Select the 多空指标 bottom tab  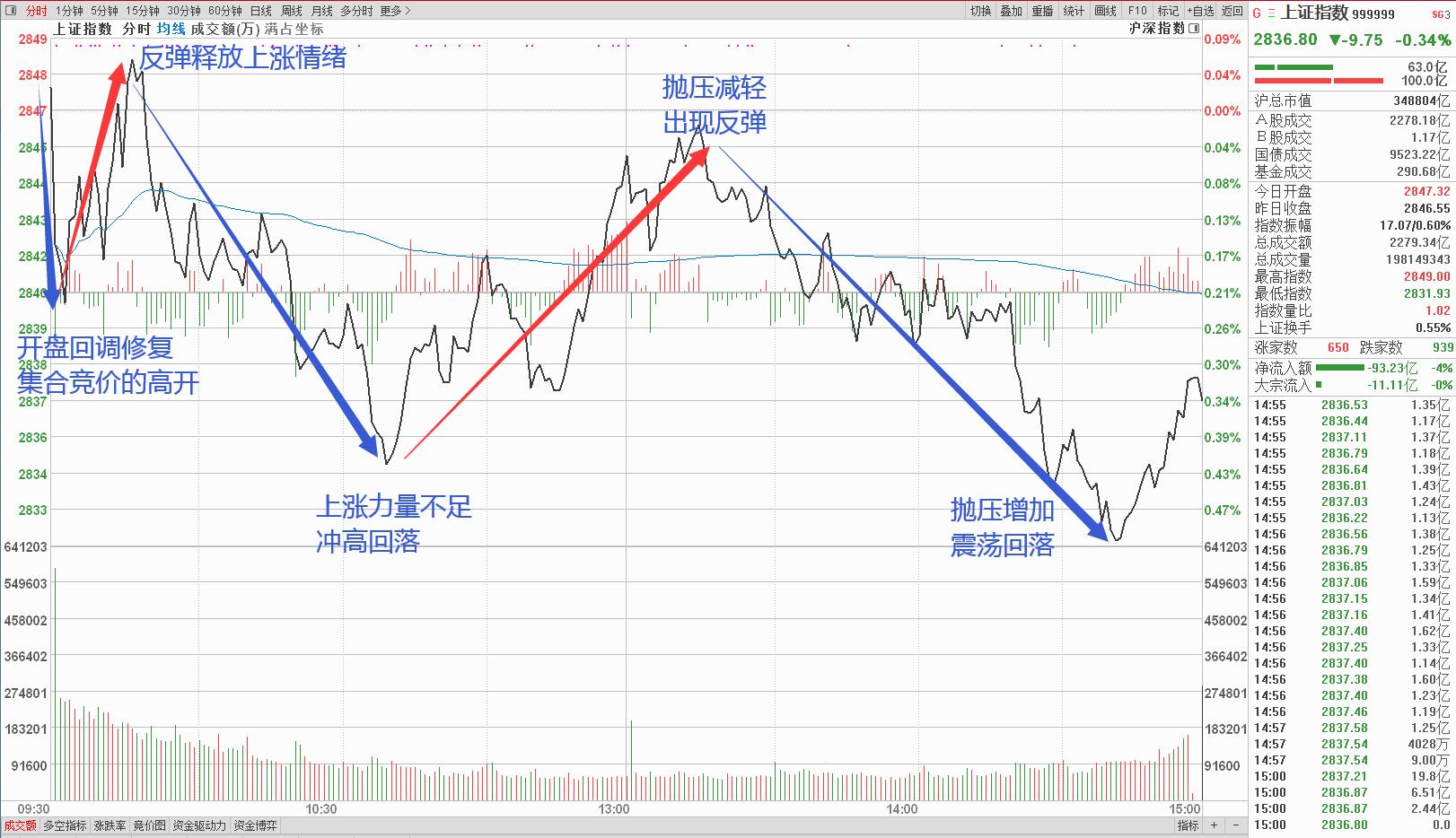(x=65, y=825)
